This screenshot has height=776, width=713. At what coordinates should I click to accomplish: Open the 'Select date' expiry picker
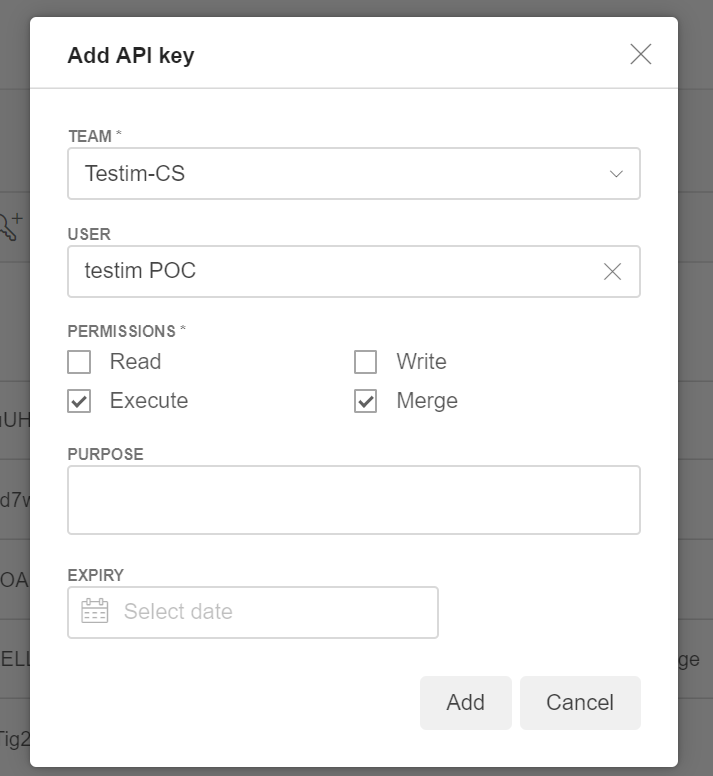(270, 612)
